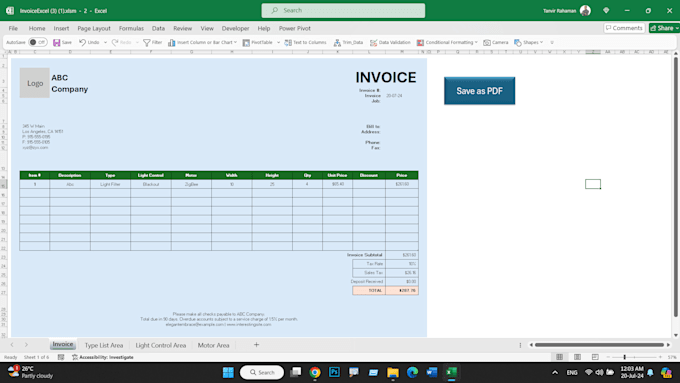Open the Formulas tab
This screenshot has width=680, height=383.
(x=131, y=28)
